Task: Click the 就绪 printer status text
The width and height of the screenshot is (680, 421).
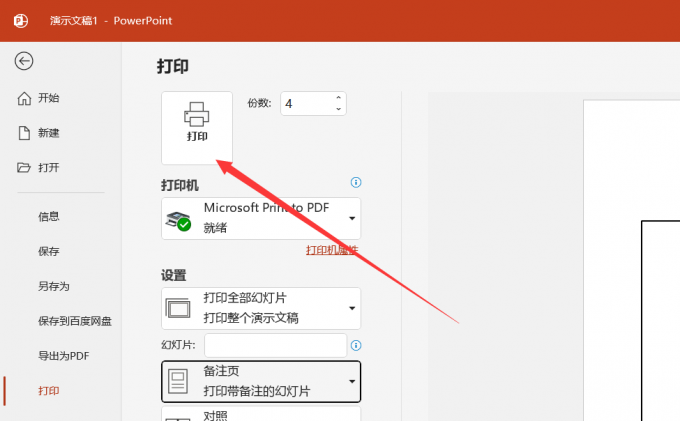Action: (x=215, y=228)
